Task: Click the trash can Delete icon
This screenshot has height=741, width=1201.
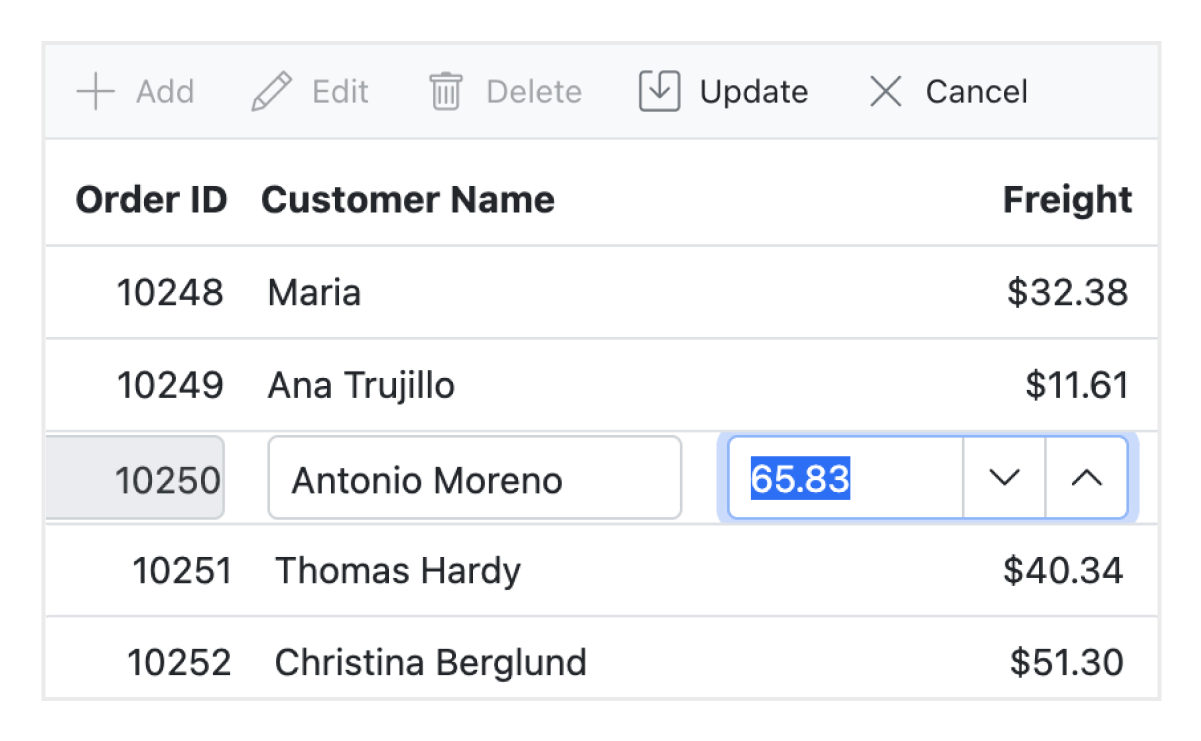Action: point(445,92)
